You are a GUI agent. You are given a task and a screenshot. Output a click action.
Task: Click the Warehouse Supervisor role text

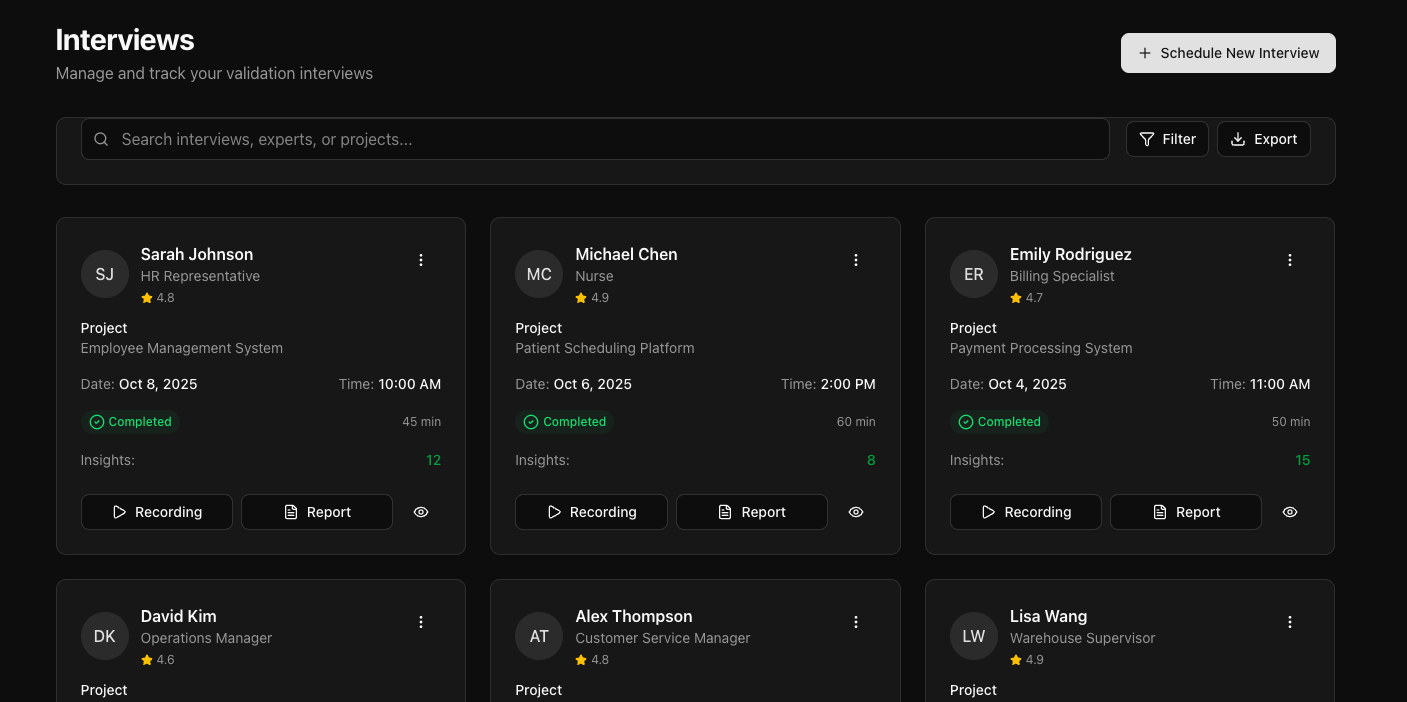click(1083, 638)
